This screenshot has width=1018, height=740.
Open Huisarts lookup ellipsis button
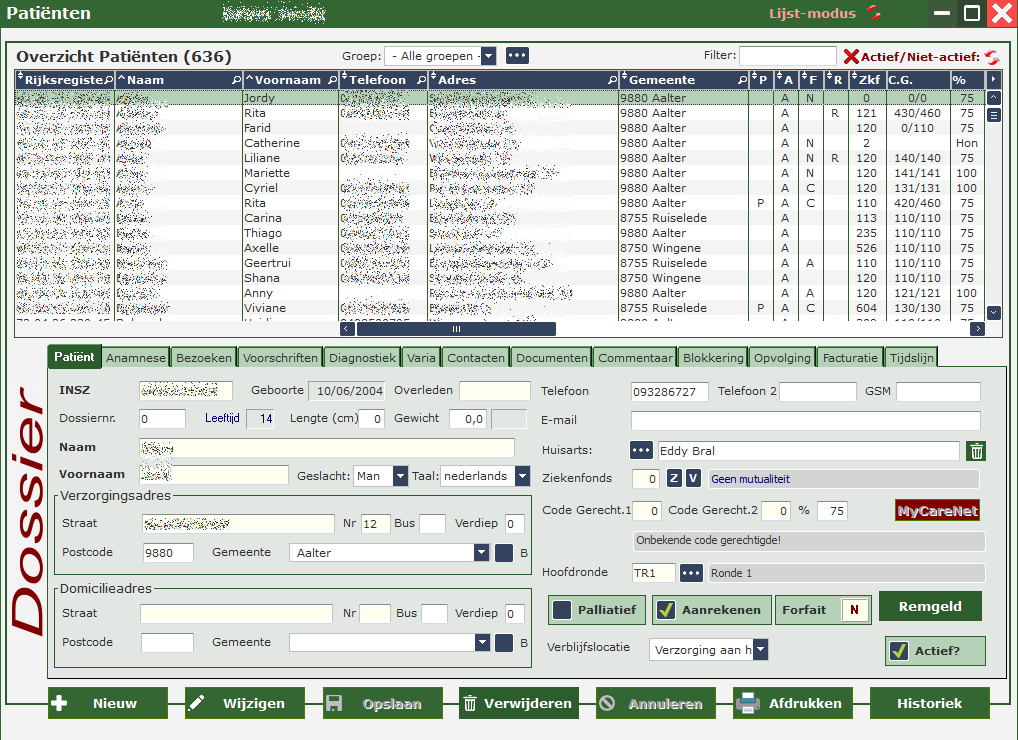click(641, 451)
